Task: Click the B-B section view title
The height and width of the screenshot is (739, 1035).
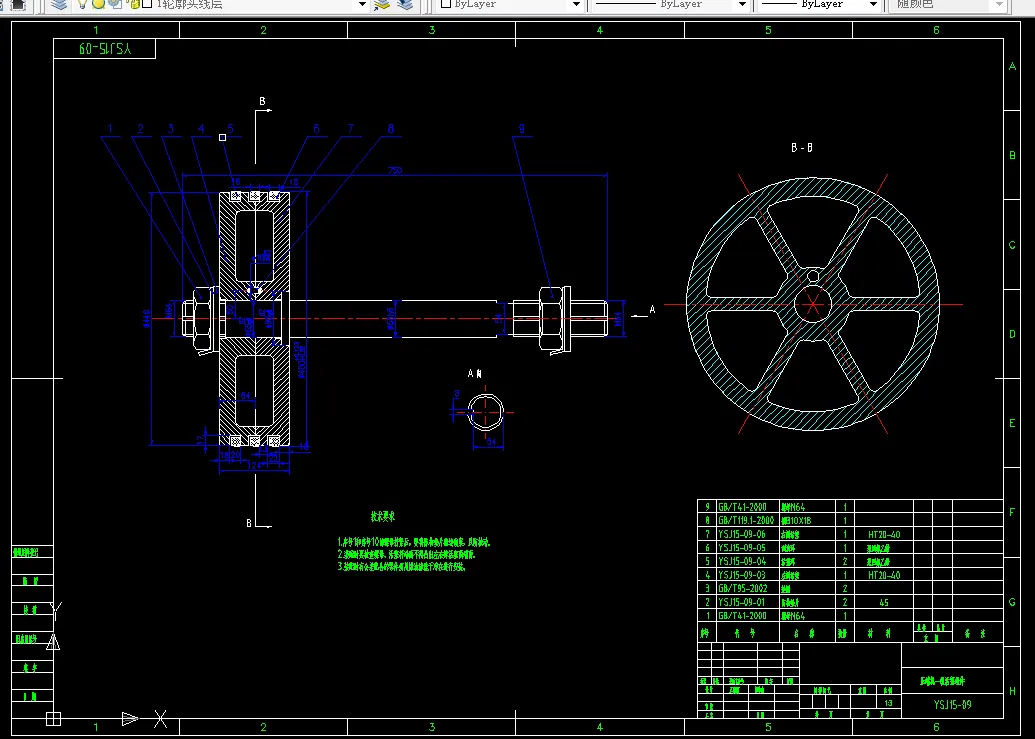Action: click(x=802, y=148)
